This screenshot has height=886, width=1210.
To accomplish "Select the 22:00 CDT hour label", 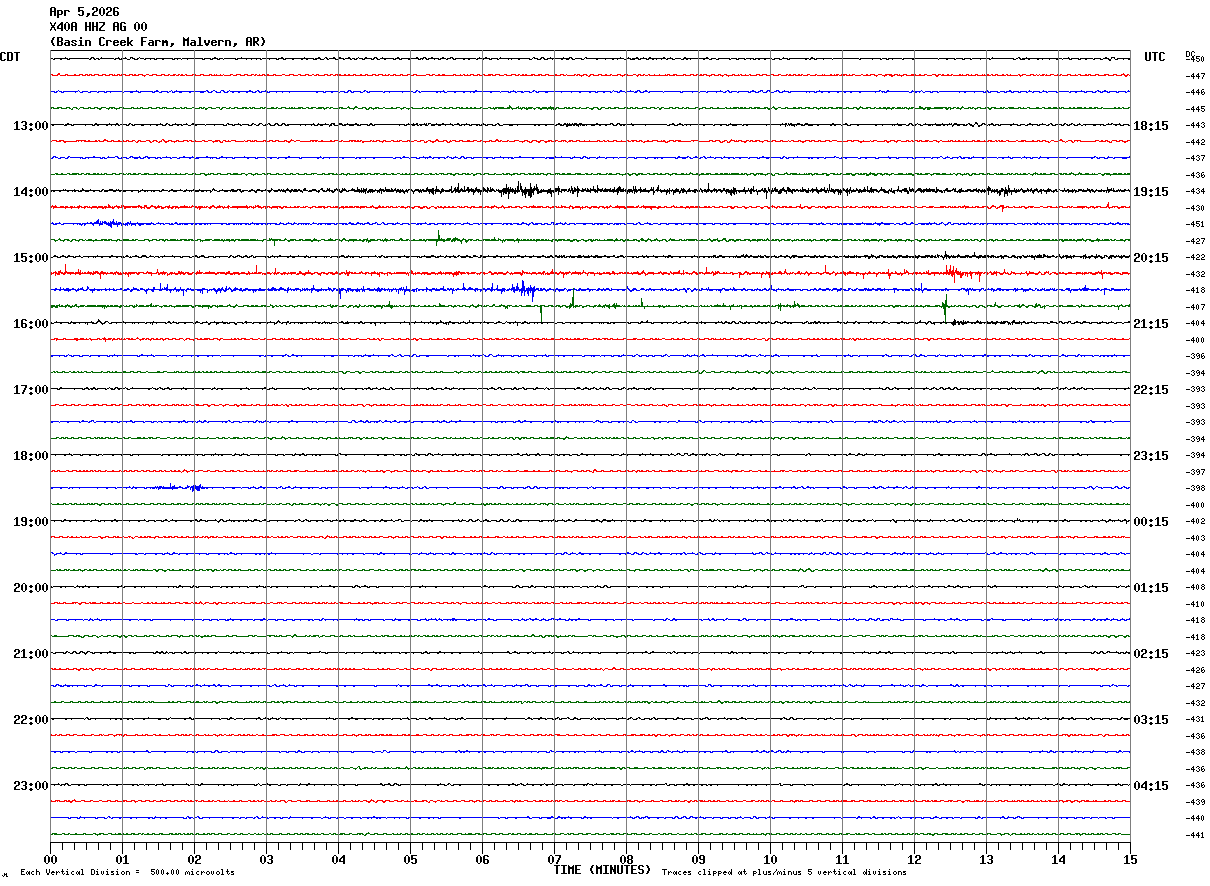I will (31, 720).
